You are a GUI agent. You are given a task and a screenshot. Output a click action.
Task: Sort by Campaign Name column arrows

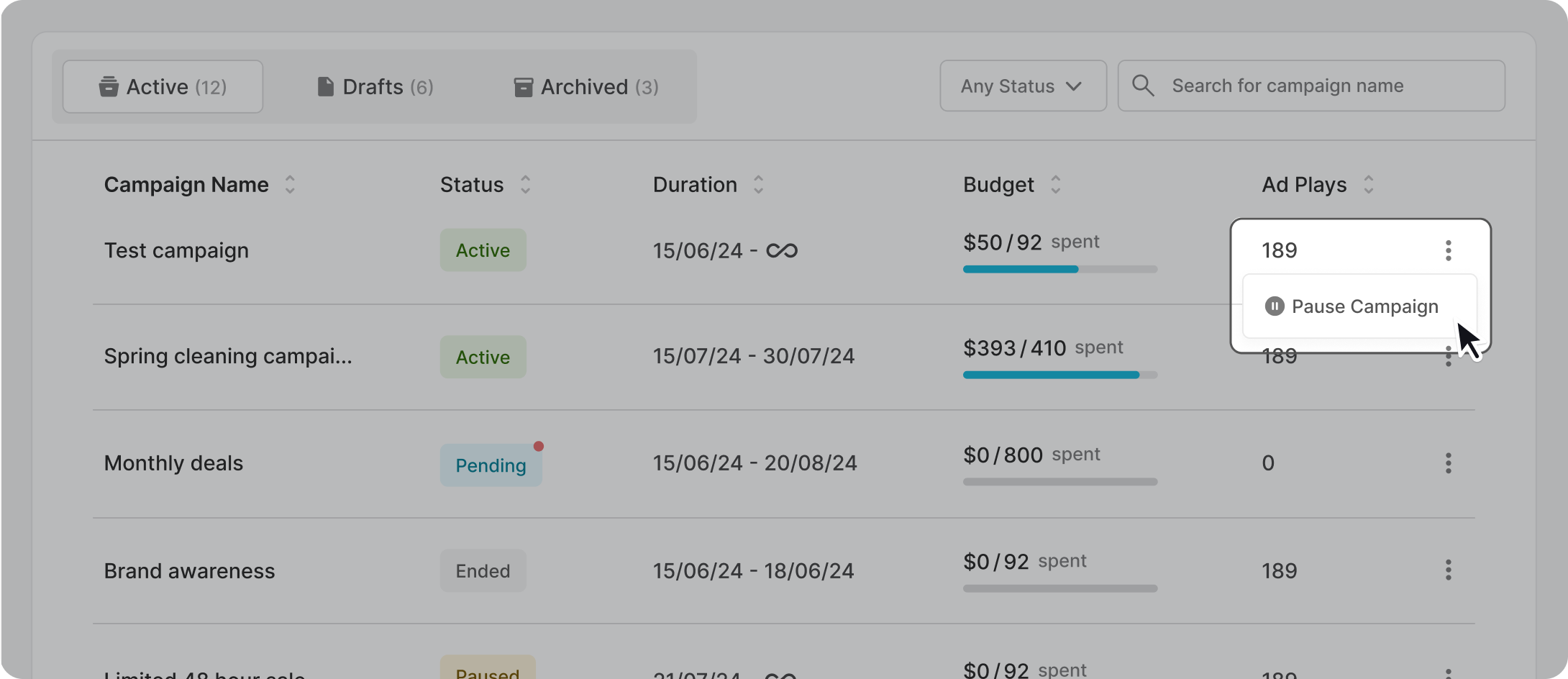click(290, 185)
